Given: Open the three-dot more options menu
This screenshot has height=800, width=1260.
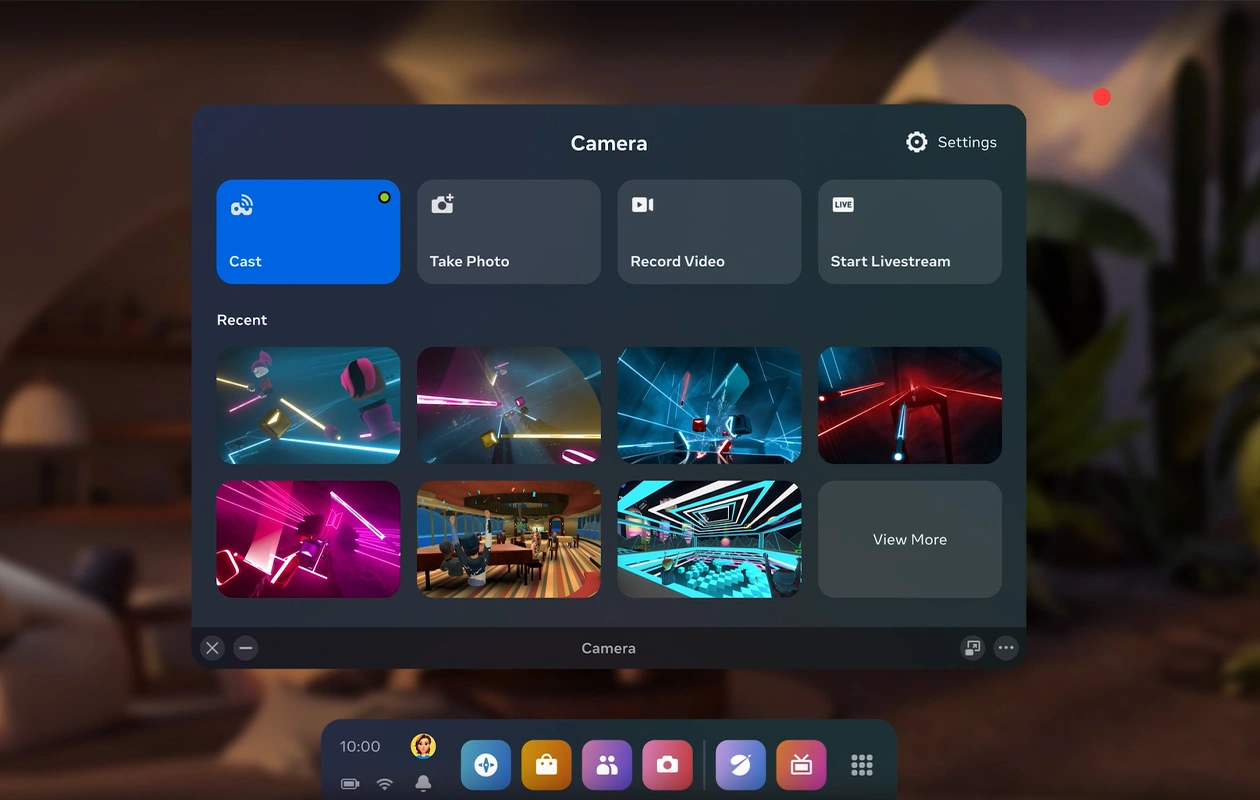Looking at the screenshot, I should tap(1006, 648).
